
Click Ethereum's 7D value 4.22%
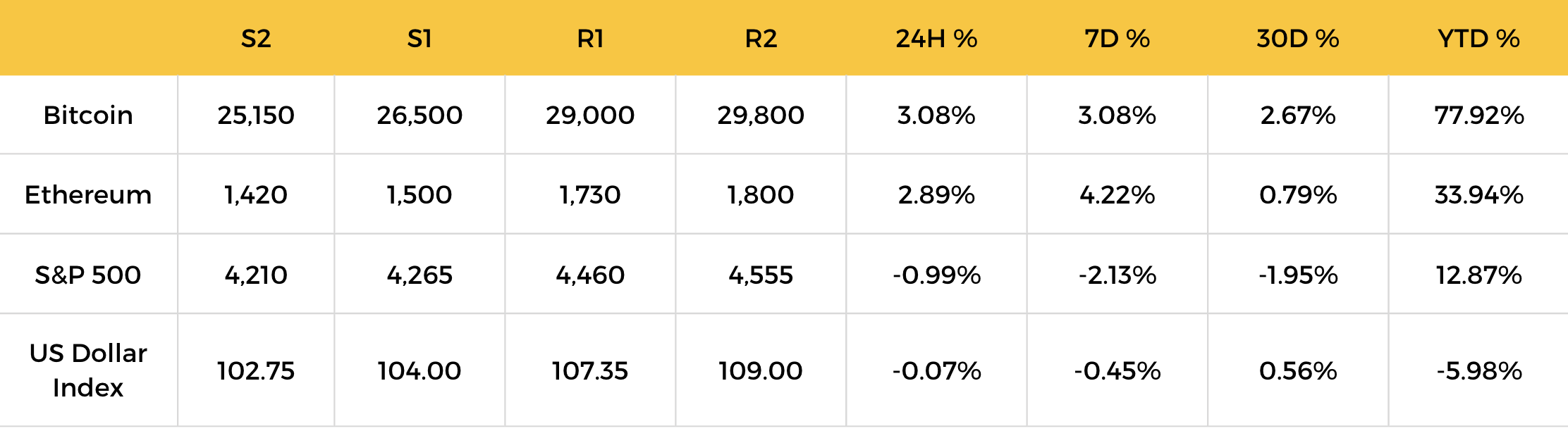pyautogui.click(x=1117, y=194)
